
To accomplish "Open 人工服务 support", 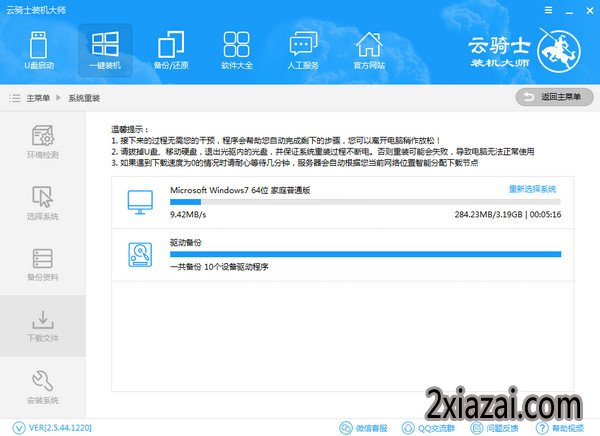I will tap(303, 51).
